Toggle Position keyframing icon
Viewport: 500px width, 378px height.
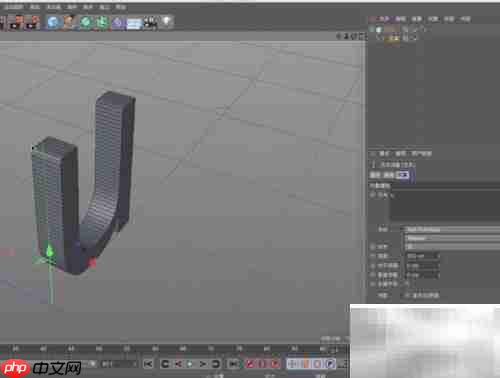tap(292, 364)
